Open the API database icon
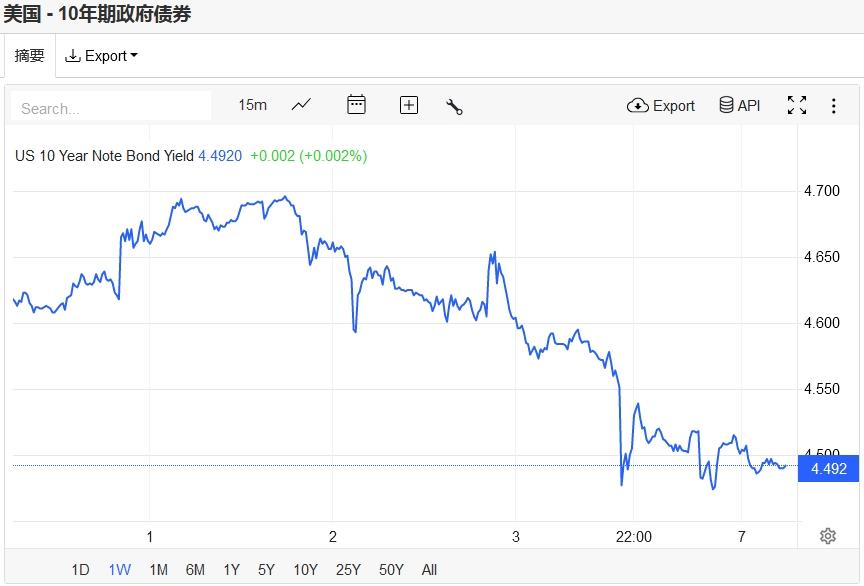Viewport: 864px width, 586px height. point(740,105)
